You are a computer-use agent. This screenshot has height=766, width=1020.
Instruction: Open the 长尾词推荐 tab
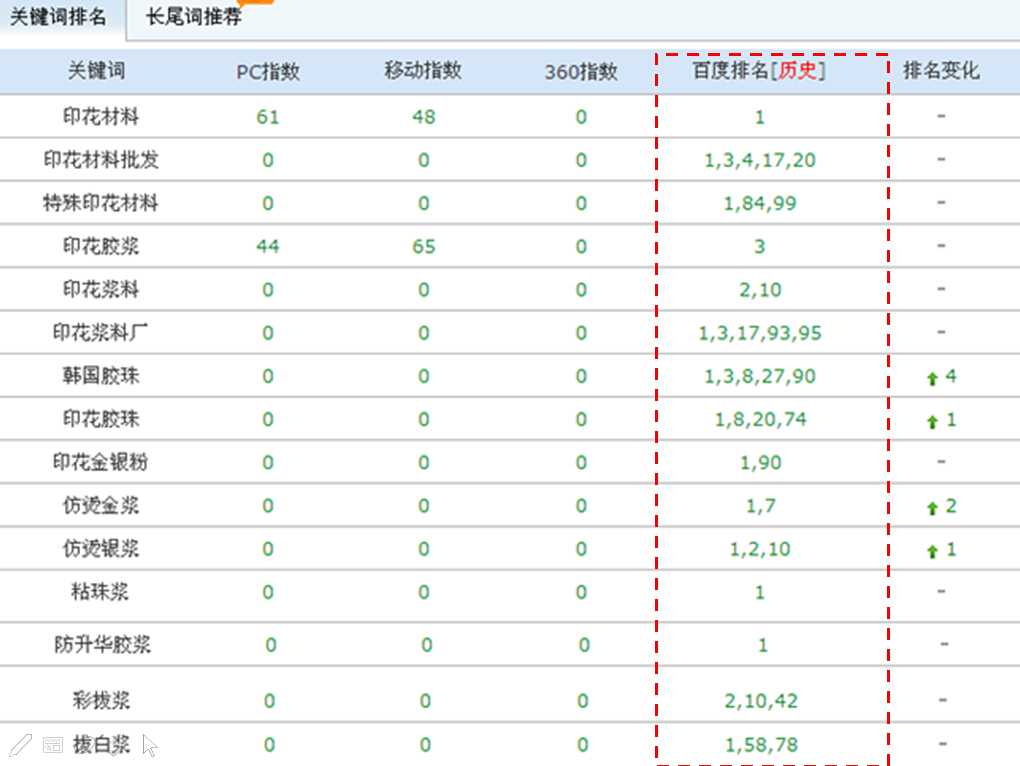coord(193,17)
